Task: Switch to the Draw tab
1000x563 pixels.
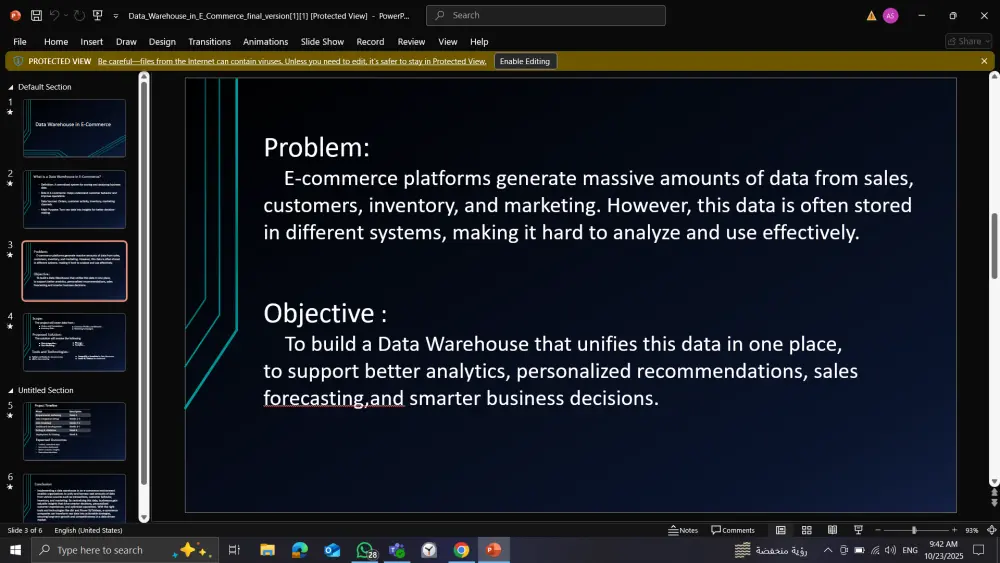Action: coord(126,41)
